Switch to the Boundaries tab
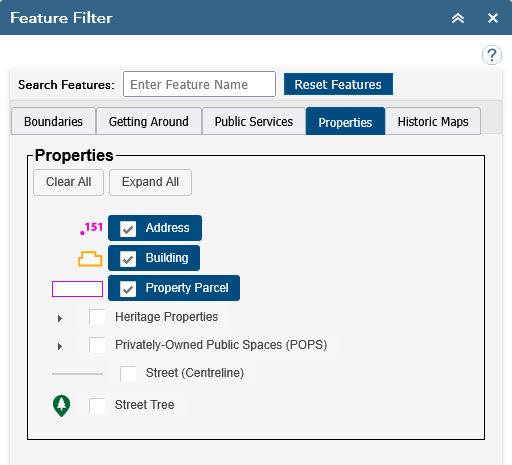Viewport: 512px width, 465px height. (x=53, y=121)
